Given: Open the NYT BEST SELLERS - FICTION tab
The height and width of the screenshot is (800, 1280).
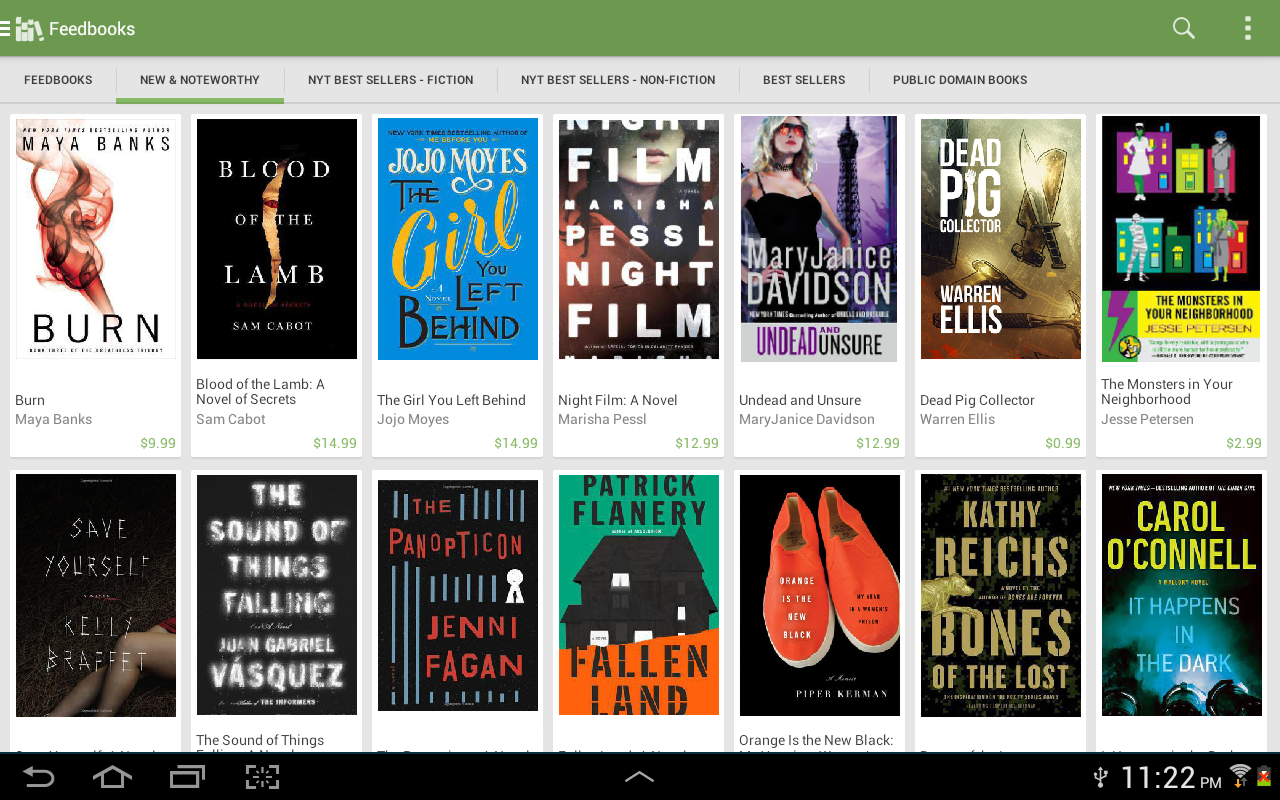Looking at the screenshot, I should click(x=390, y=79).
